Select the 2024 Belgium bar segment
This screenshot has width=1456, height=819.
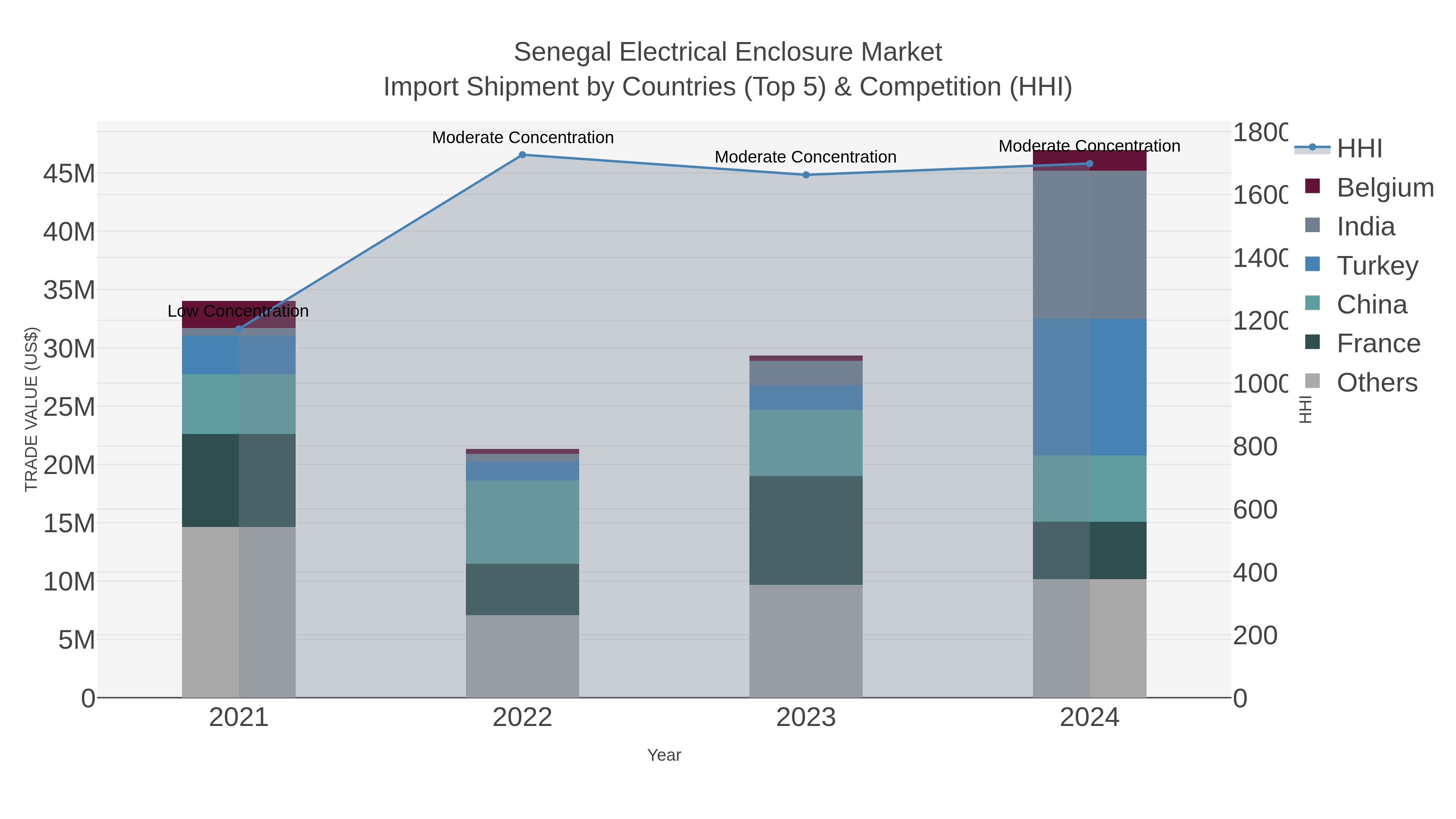(1090, 161)
